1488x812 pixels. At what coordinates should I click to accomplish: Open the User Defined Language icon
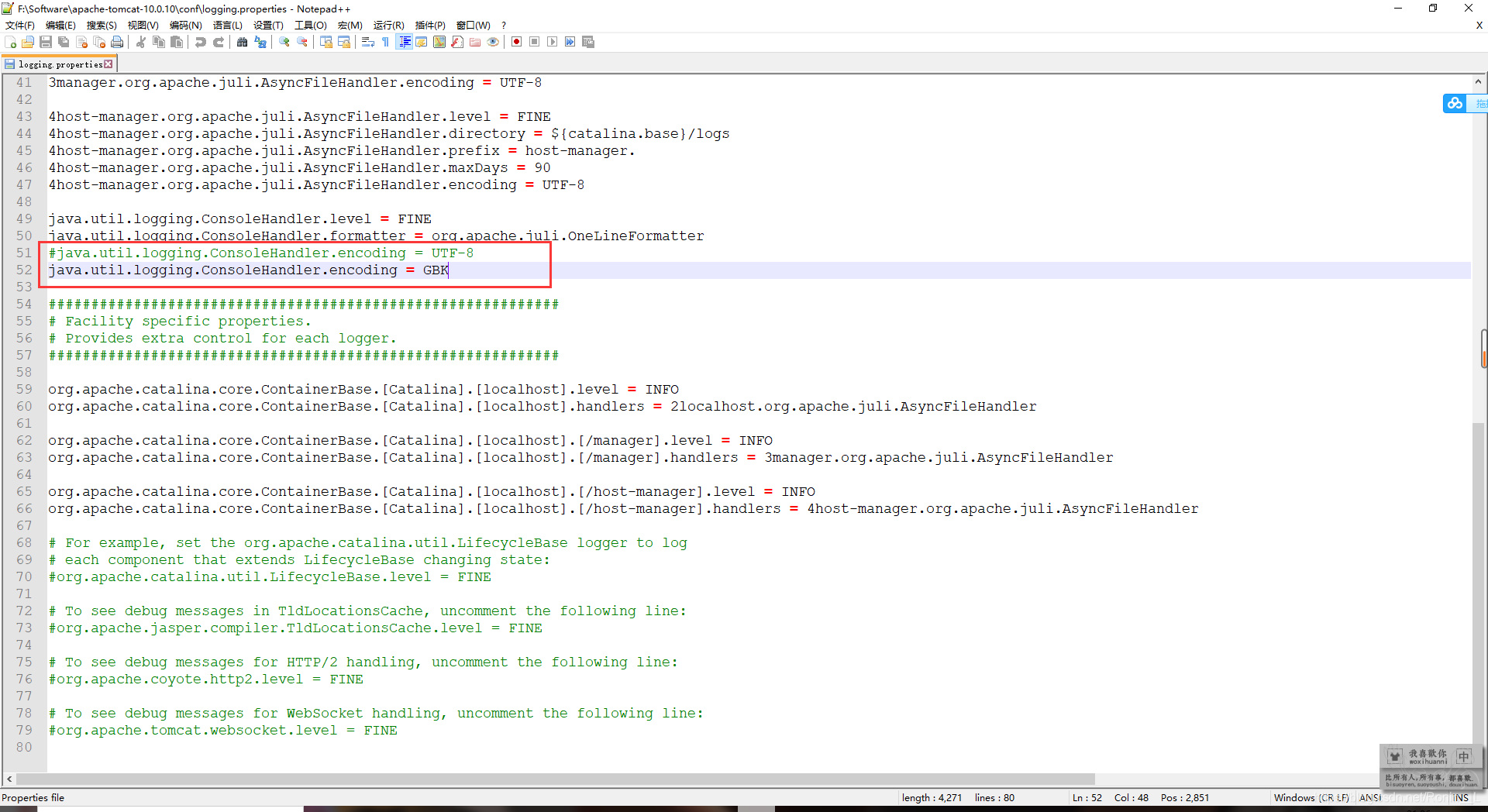[x=422, y=42]
